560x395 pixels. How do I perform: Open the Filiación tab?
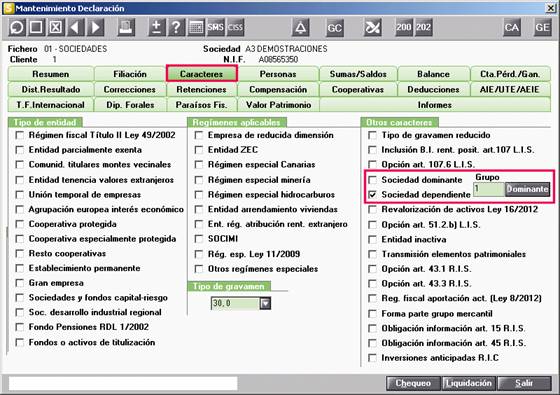coord(130,74)
